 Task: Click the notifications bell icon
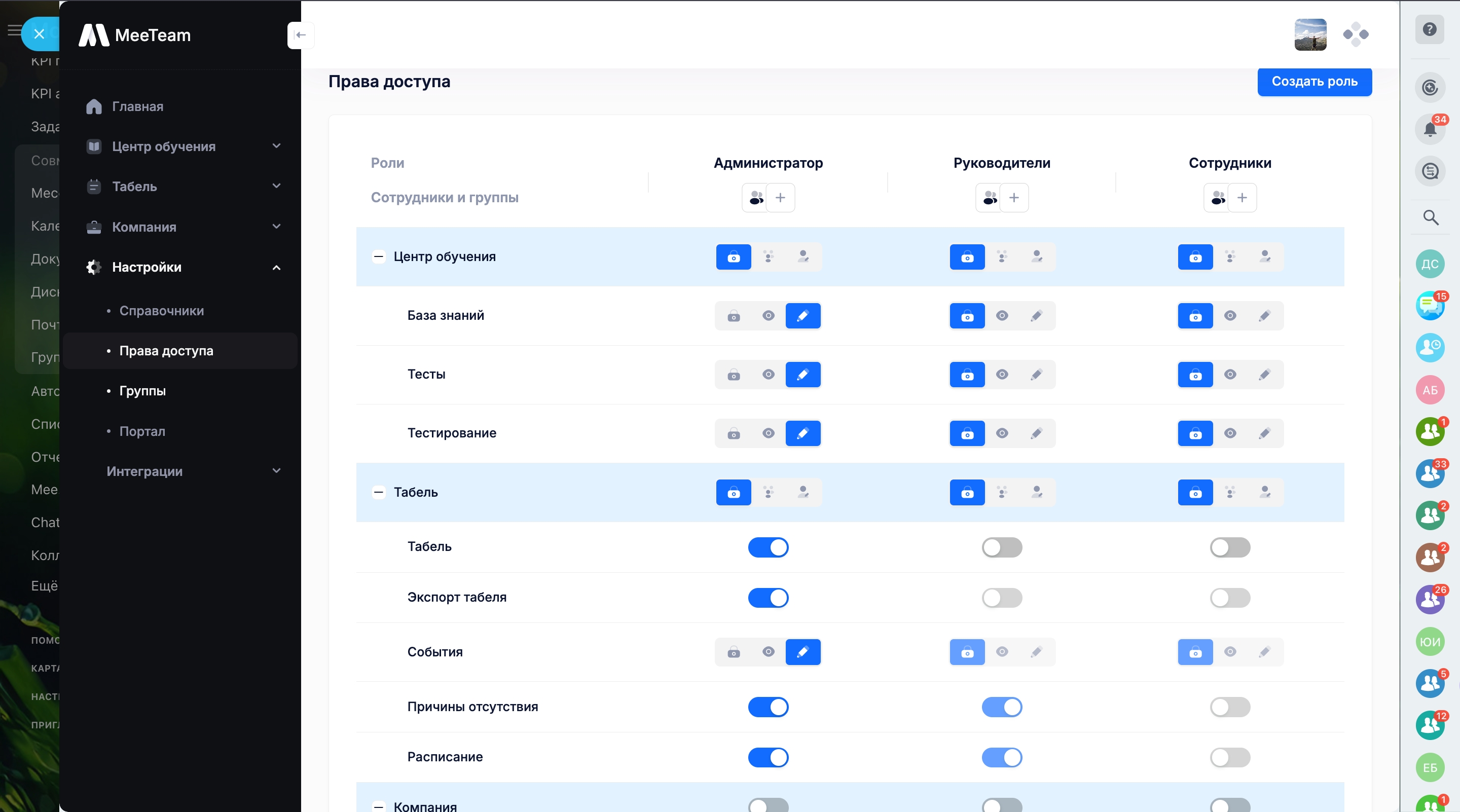pyautogui.click(x=1430, y=130)
